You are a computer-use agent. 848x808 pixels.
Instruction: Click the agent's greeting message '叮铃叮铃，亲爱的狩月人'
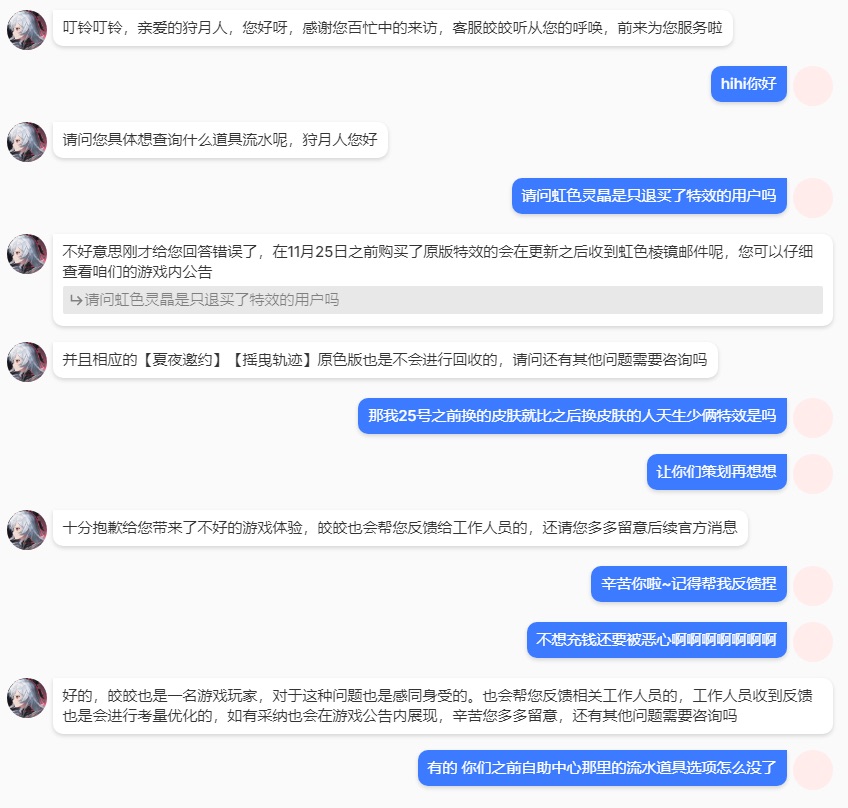[393, 28]
